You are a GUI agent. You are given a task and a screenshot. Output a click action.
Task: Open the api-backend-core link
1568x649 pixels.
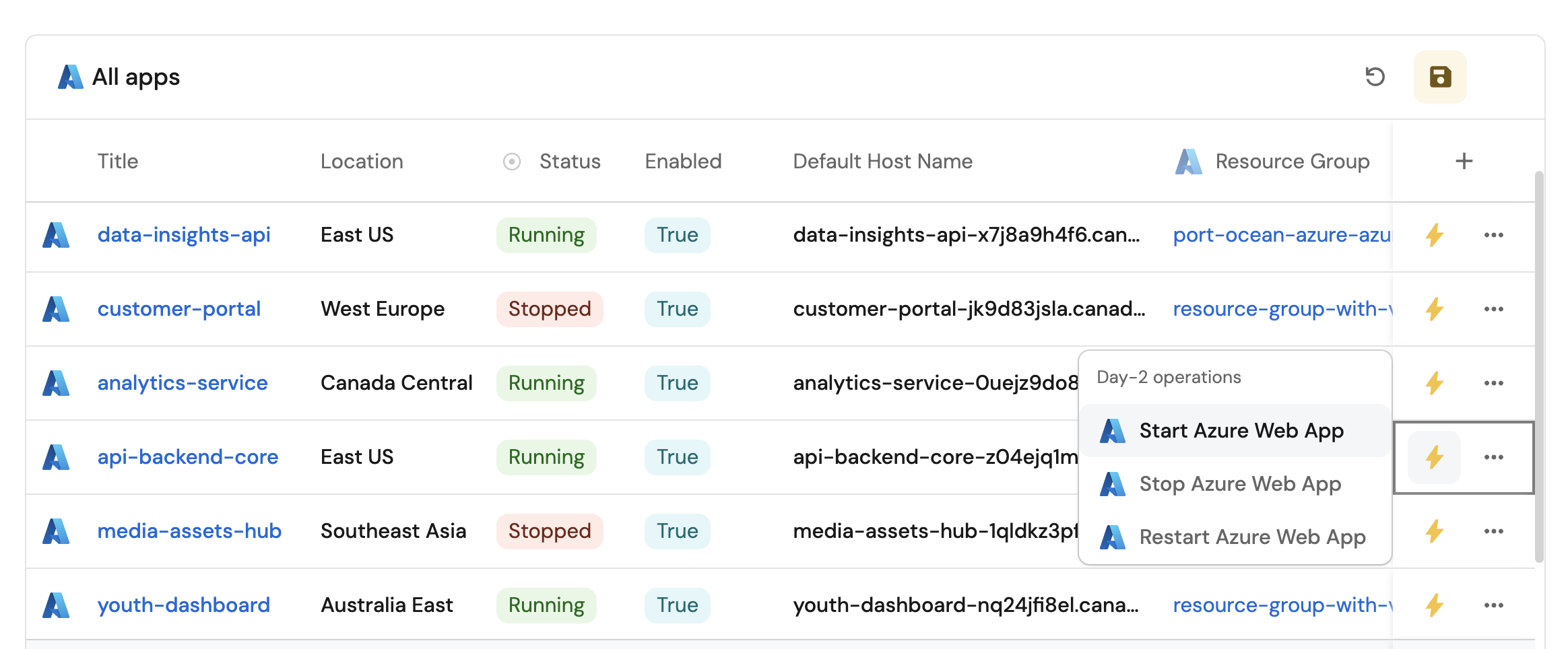coord(187,457)
